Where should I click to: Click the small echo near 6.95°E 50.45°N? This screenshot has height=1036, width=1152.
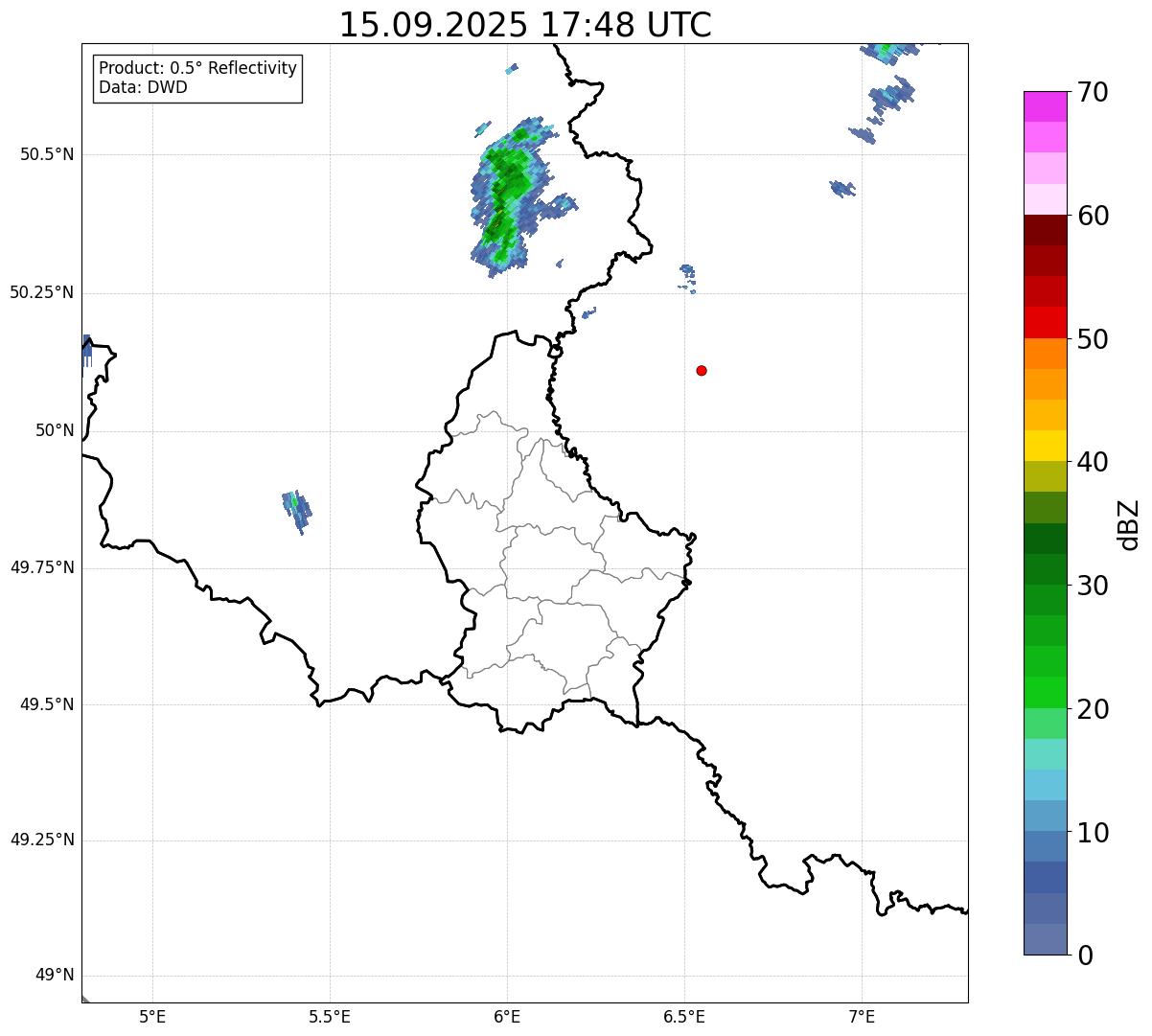click(842, 188)
